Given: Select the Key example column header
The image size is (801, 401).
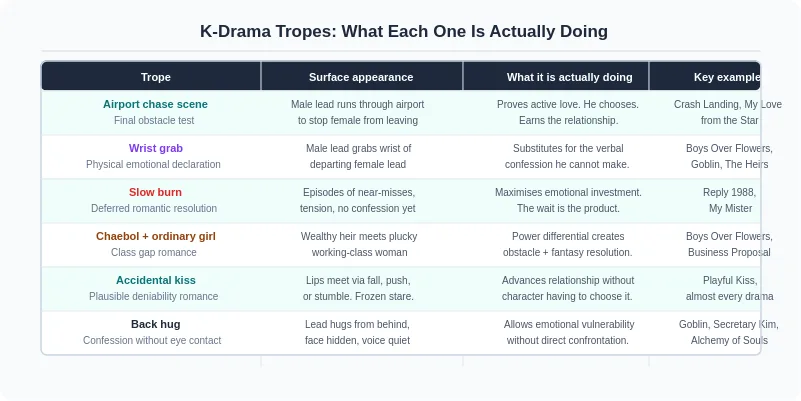Looking at the screenshot, I should (704, 77).
